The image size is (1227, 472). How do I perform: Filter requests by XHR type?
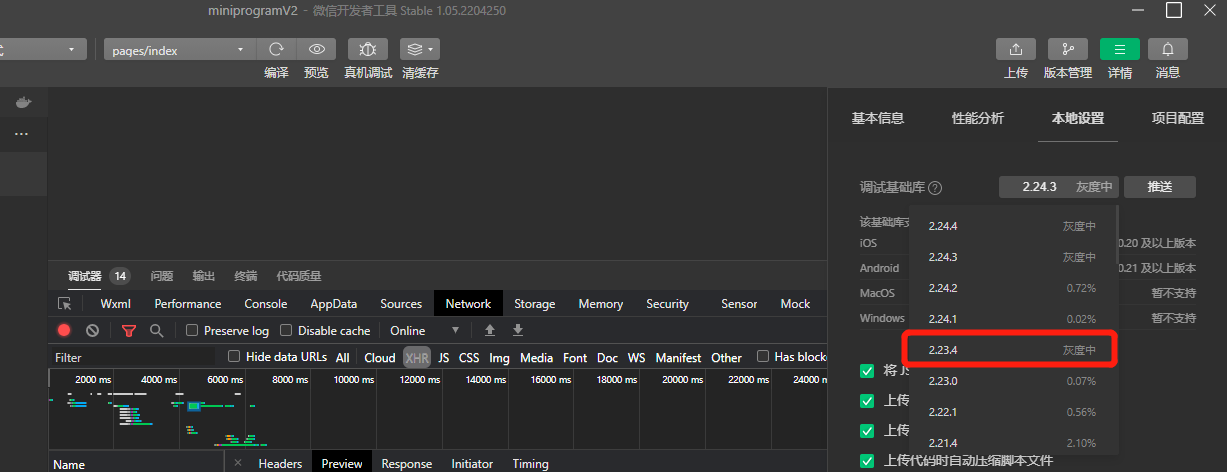point(416,357)
